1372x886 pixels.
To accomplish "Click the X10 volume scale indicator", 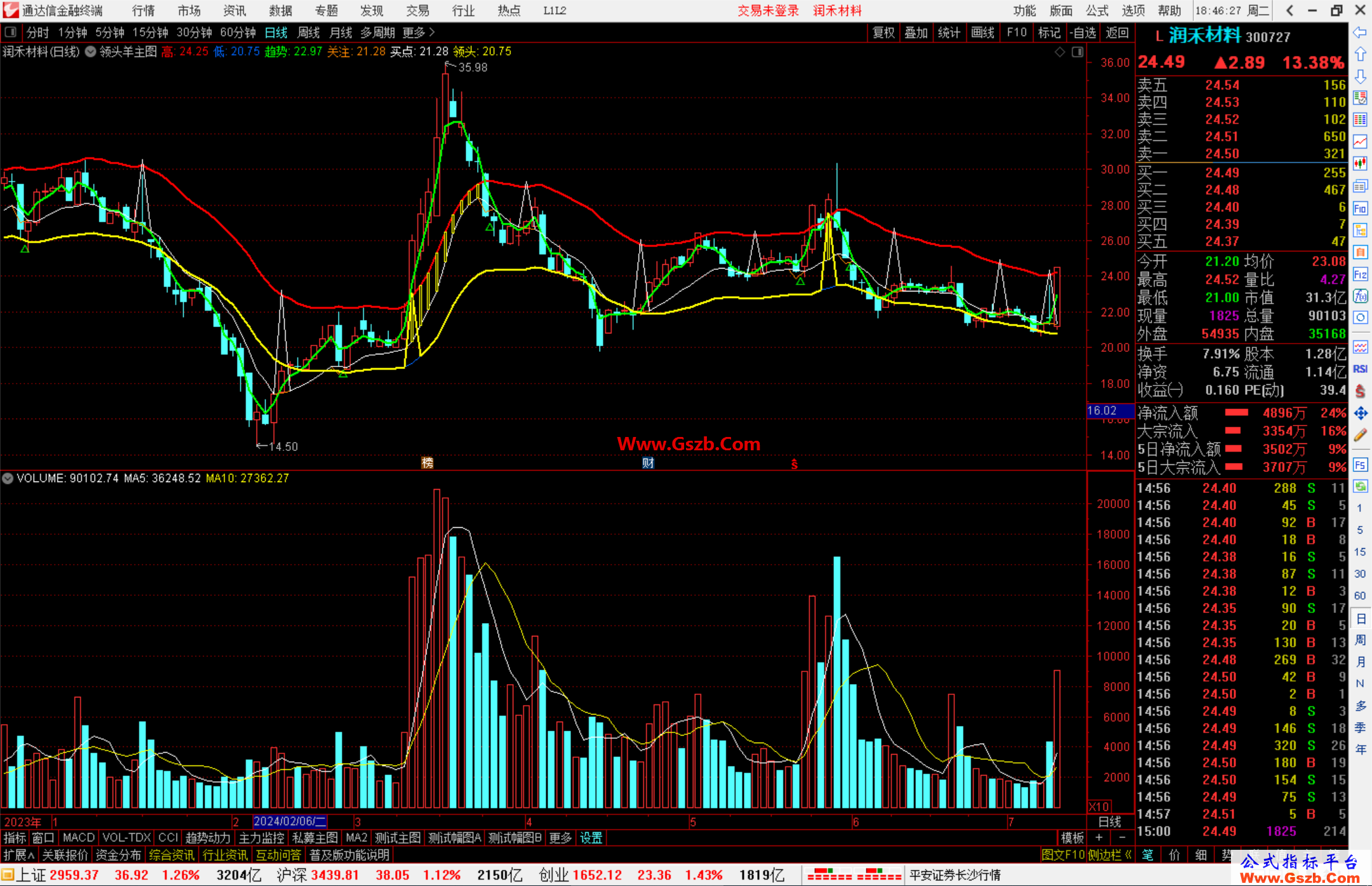I will (x=1099, y=807).
